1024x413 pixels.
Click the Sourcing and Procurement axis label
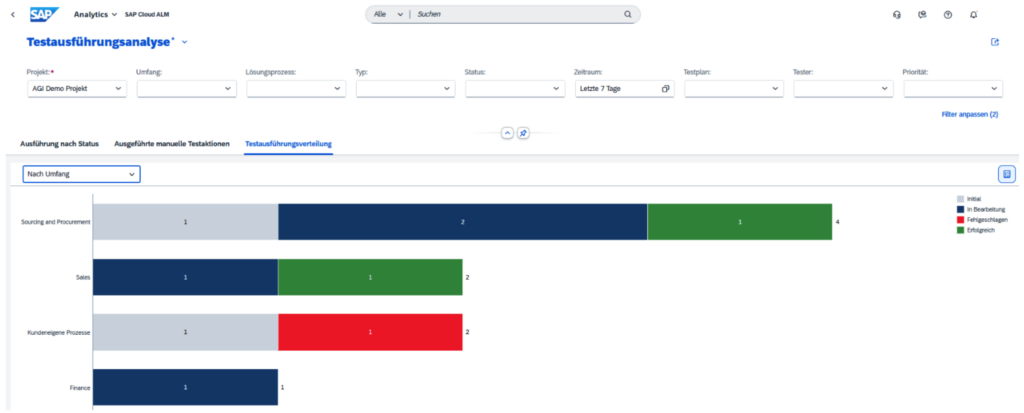coord(56,222)
